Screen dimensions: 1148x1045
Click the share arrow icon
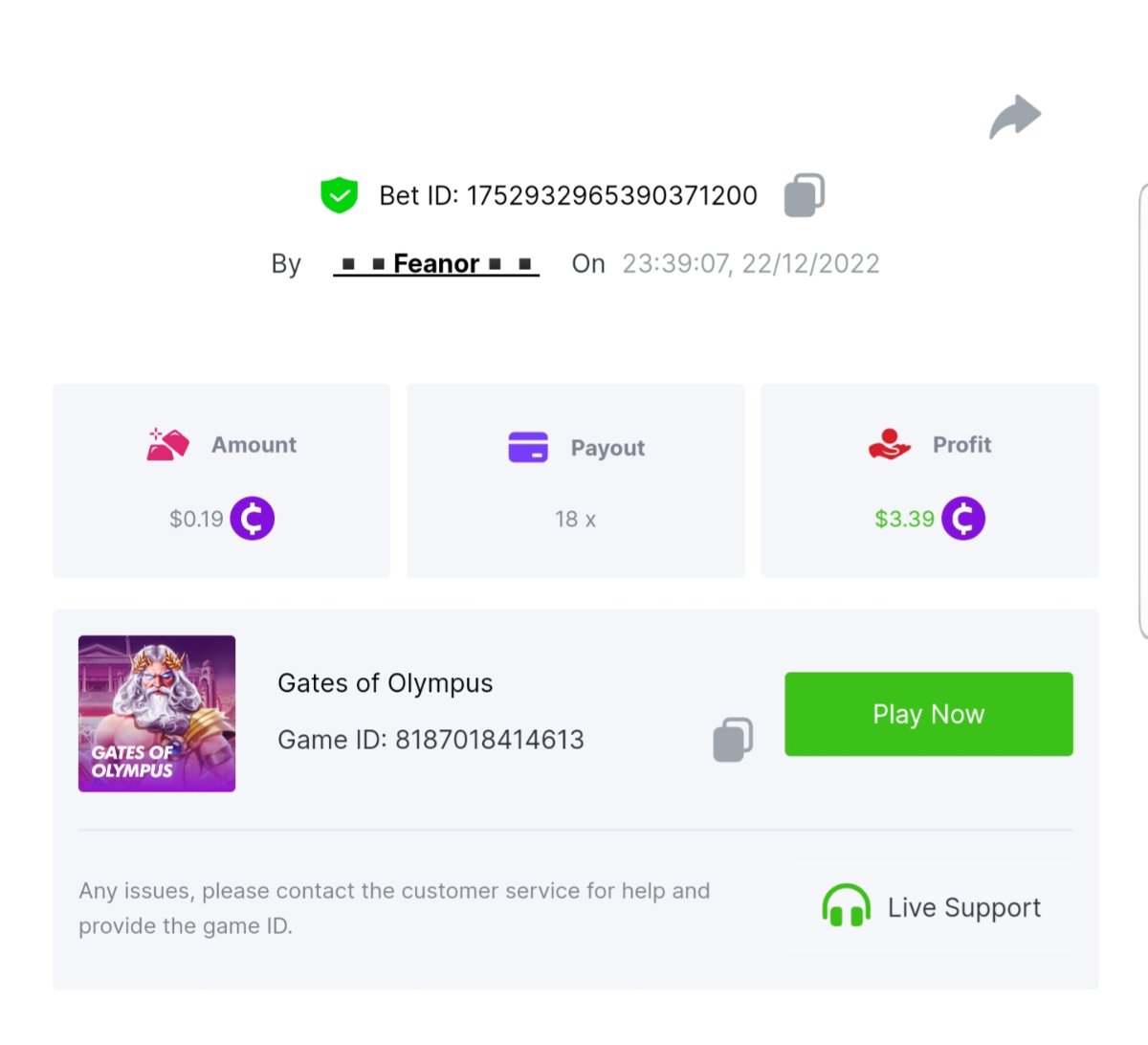(x=1015, y=117)
